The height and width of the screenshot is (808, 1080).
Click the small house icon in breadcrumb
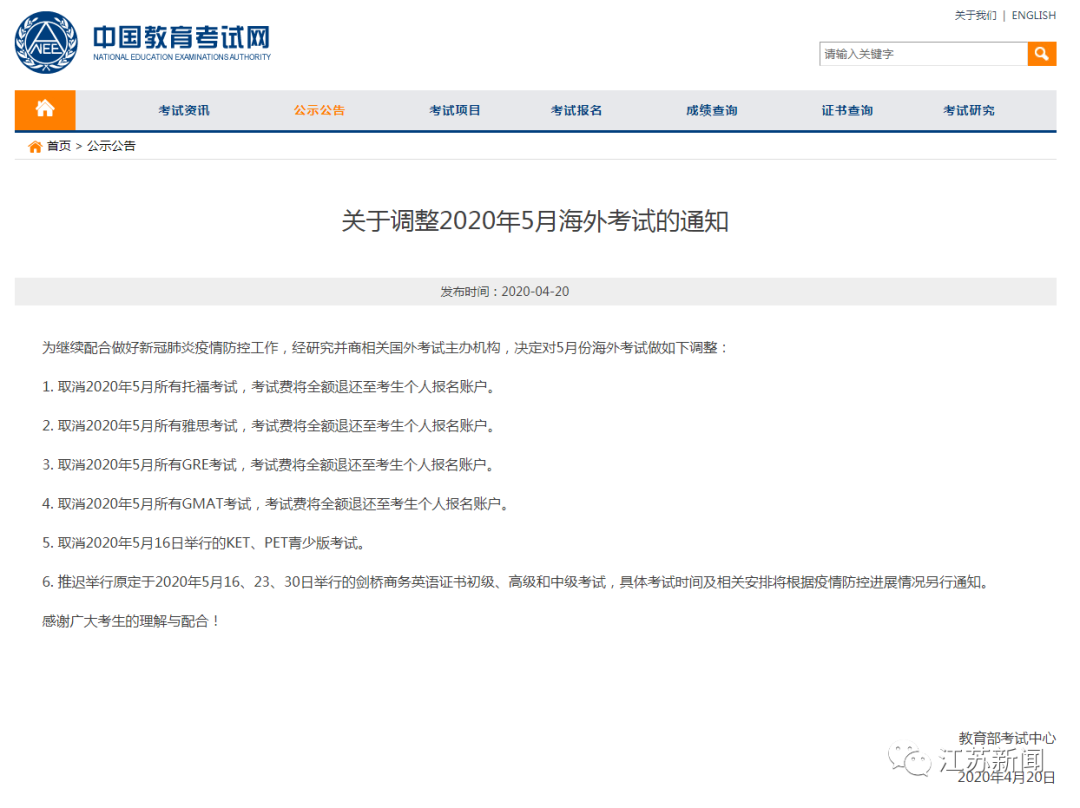[x=35, y=146]
